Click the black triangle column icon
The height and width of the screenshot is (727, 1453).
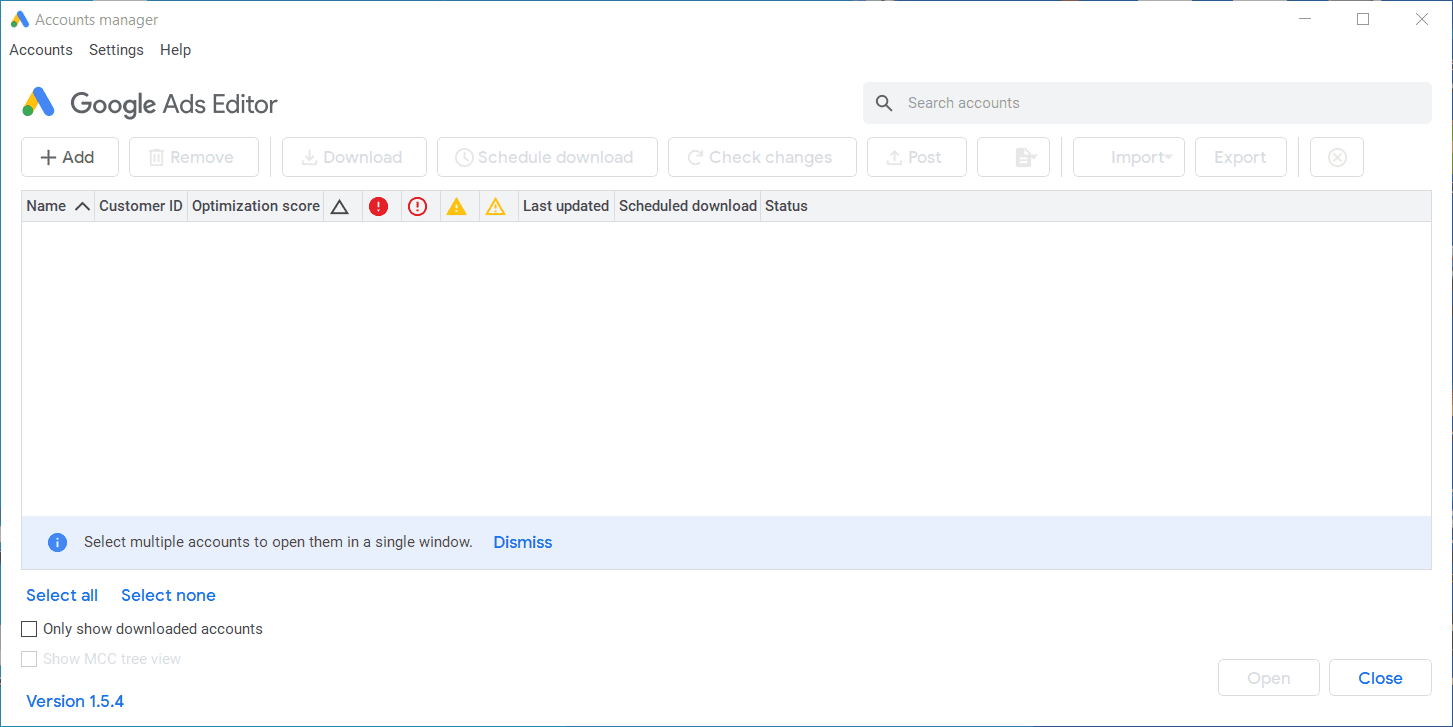pyautogui.click(x=339, y=207)
